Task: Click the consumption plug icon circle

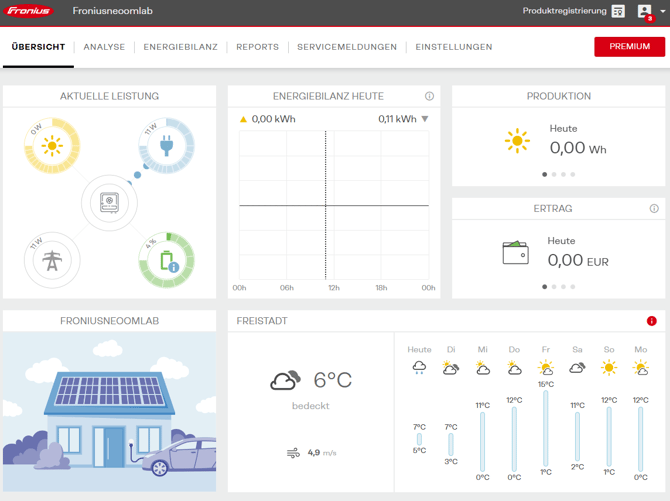Action: tap(166, 147)
